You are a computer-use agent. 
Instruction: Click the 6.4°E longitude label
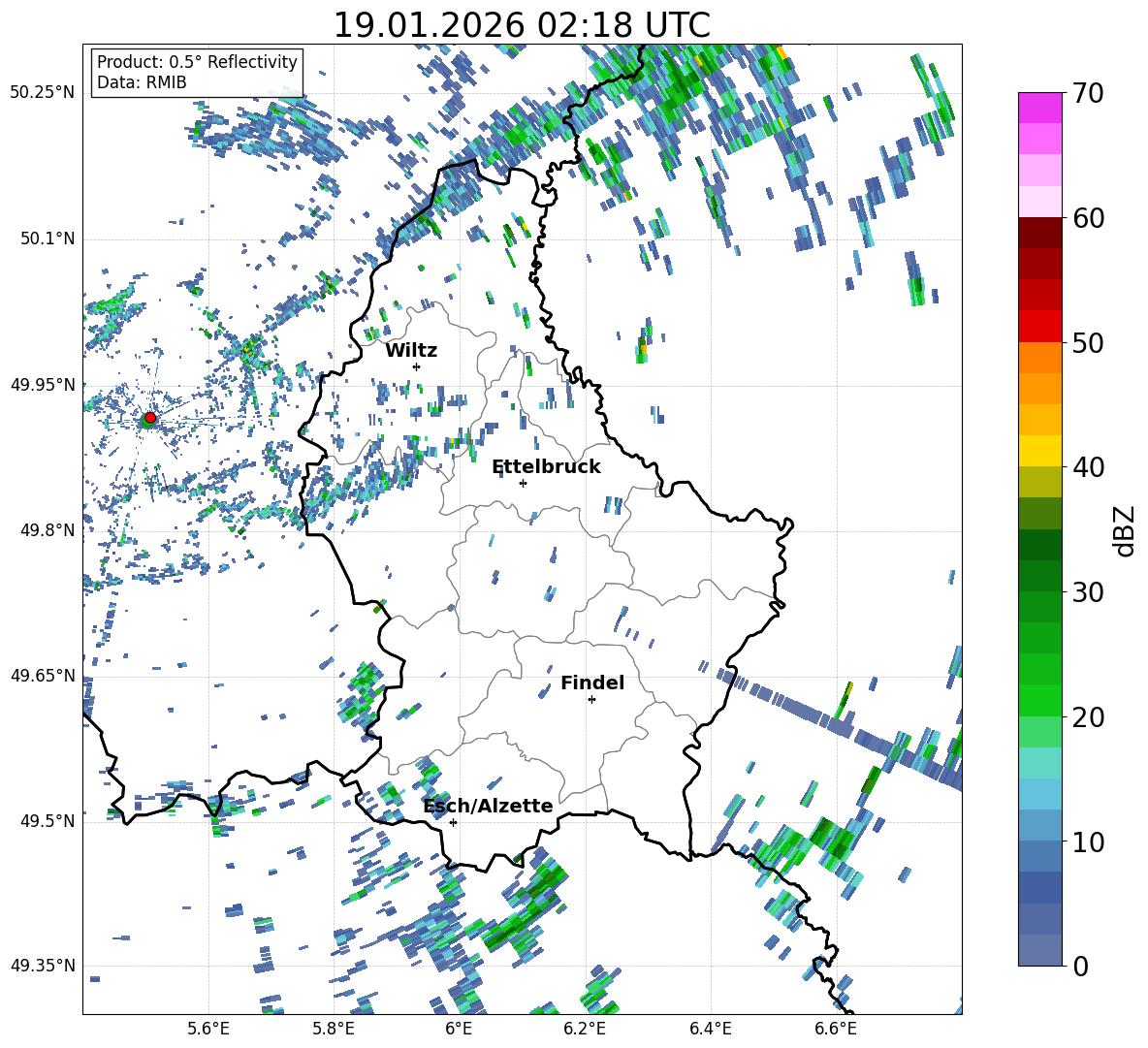click(710, 1029)
